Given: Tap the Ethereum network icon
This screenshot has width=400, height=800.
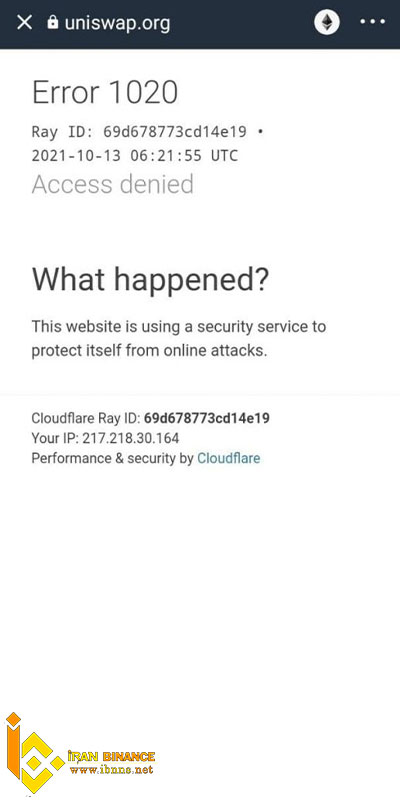Looking at the screenshot, I should tap(327, 22).
